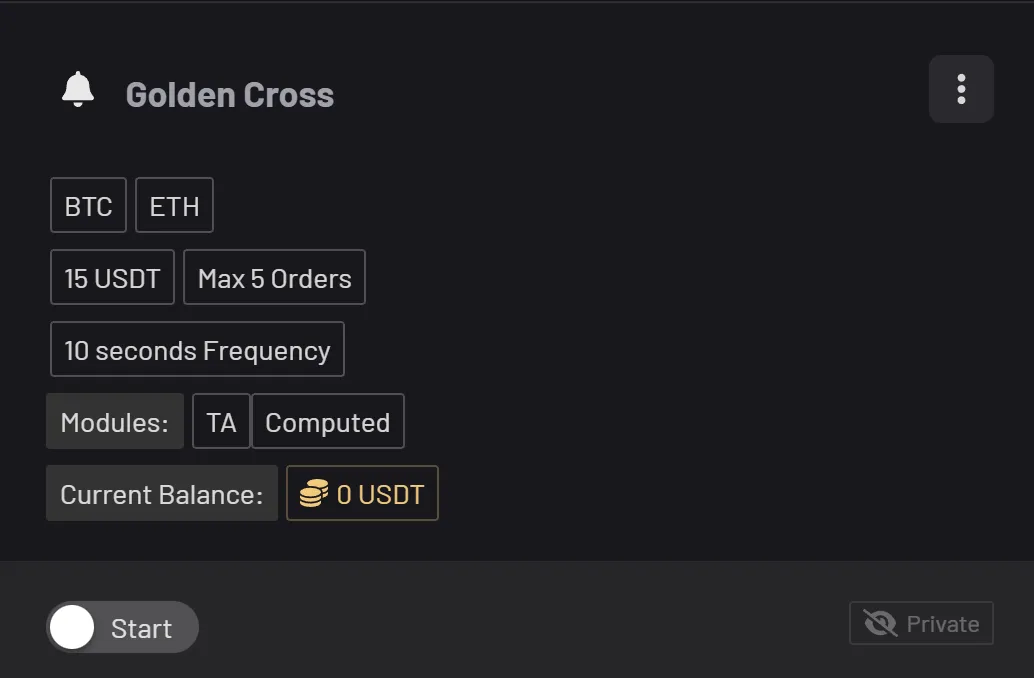Click the gold coins stack icon
This screenshot has width=1034, height=678.
[x=314, y=493]
